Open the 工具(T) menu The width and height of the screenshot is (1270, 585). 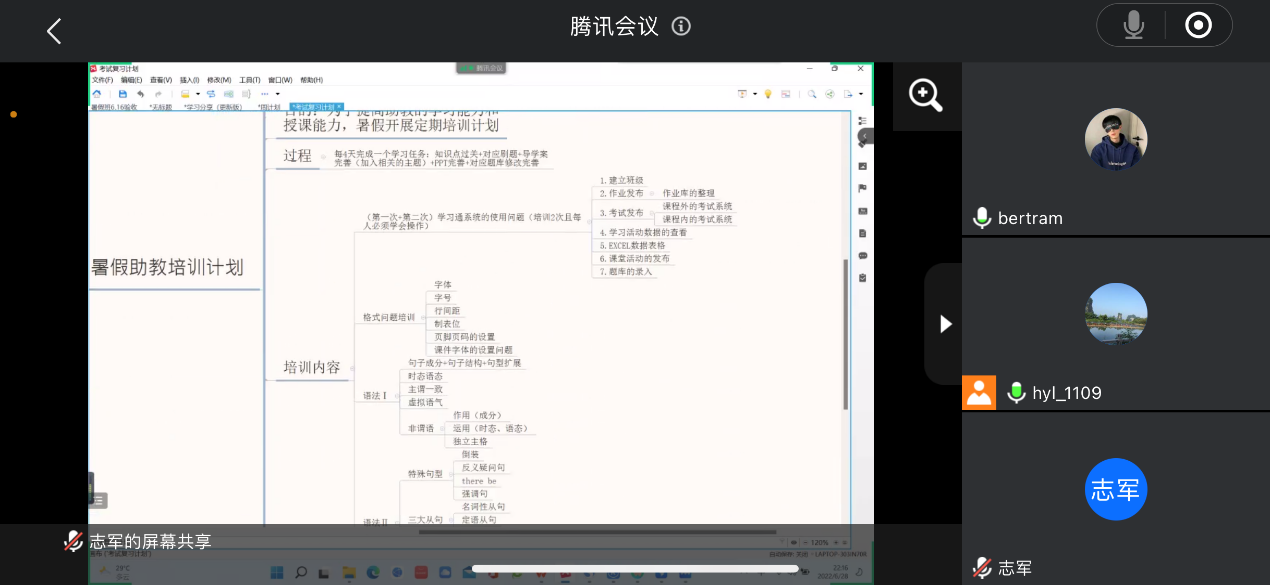coord(249,80)
